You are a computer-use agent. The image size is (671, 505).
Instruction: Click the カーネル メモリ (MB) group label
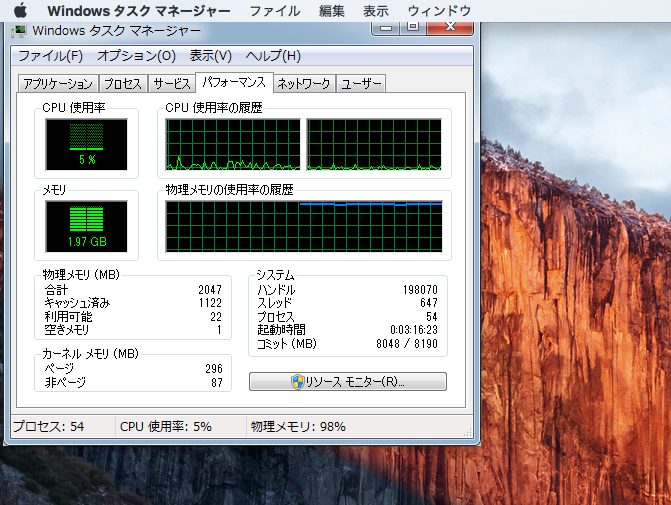[90, 354]
